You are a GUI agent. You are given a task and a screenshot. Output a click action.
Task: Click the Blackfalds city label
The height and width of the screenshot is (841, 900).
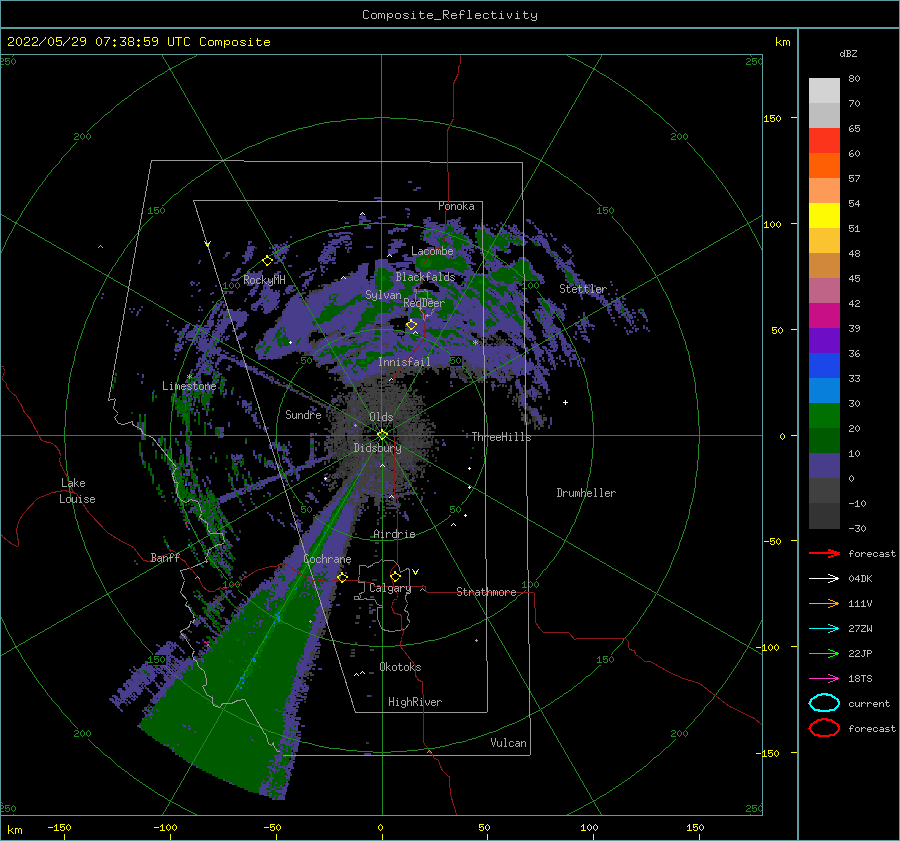coord(425,277)
